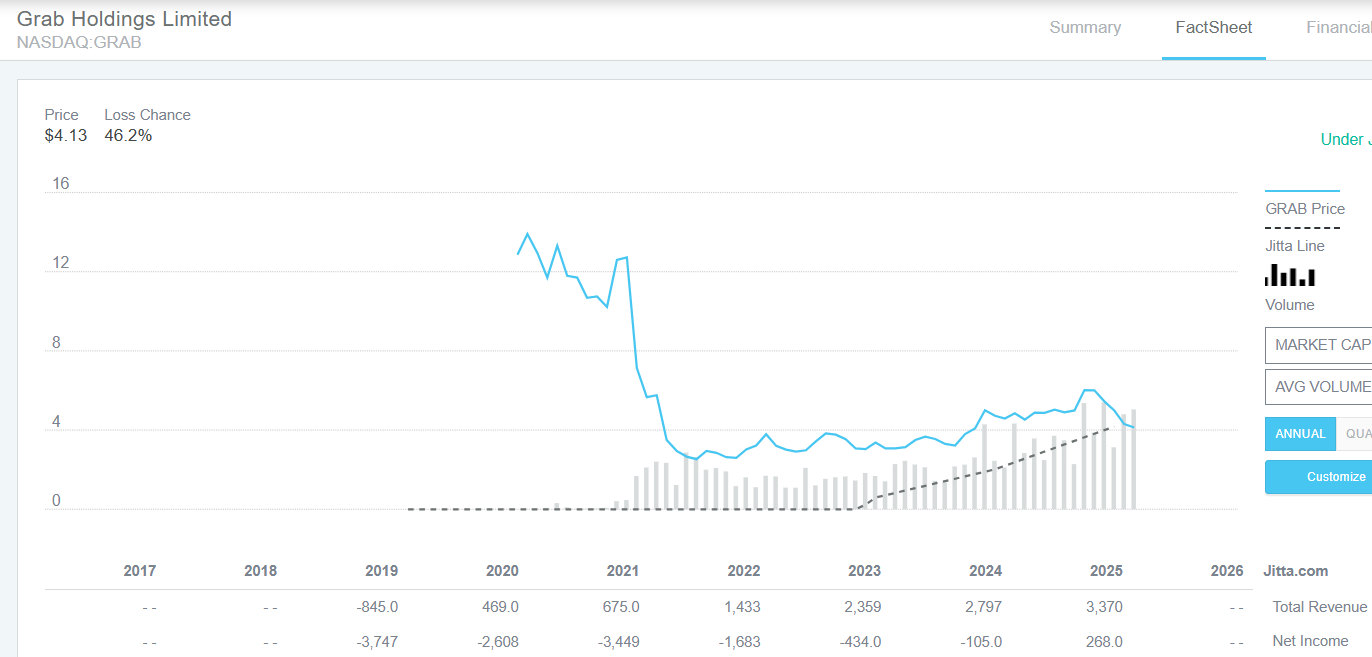This screenshot has width=1372, height=657.
Task: Click the Loss Chance label
Action: tap(147, 115)
